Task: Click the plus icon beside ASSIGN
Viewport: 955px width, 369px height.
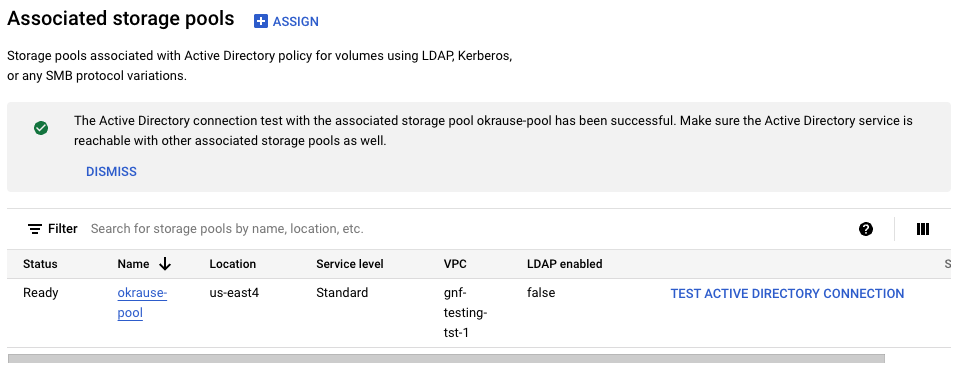Action: 261,21
